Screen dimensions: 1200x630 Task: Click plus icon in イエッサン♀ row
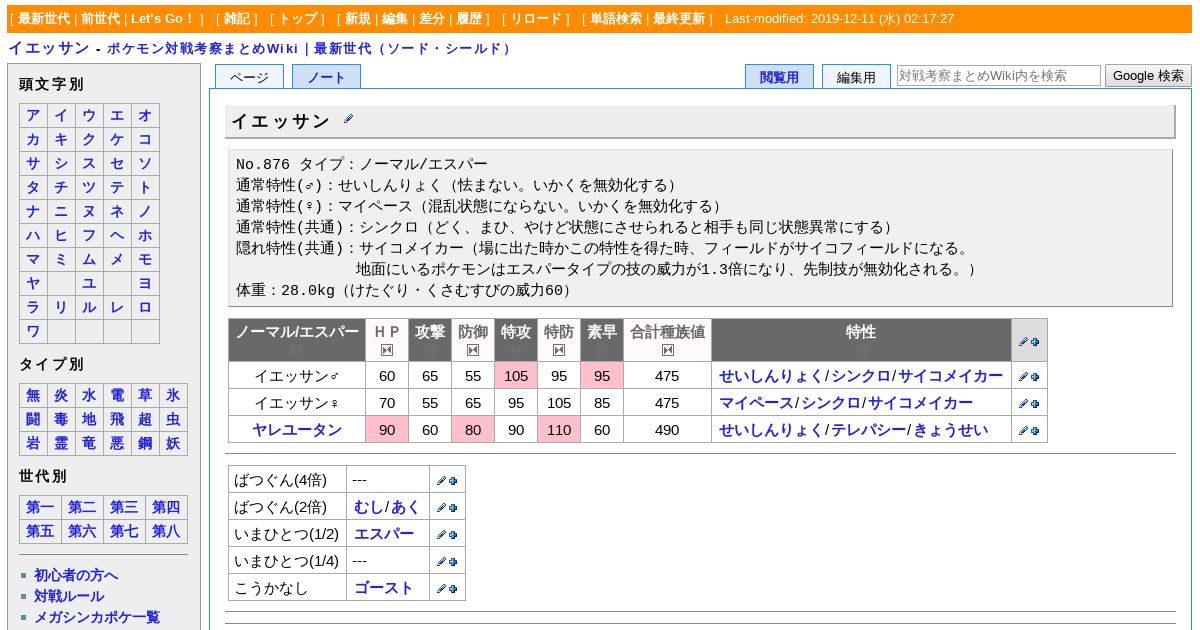(1035, 404)
